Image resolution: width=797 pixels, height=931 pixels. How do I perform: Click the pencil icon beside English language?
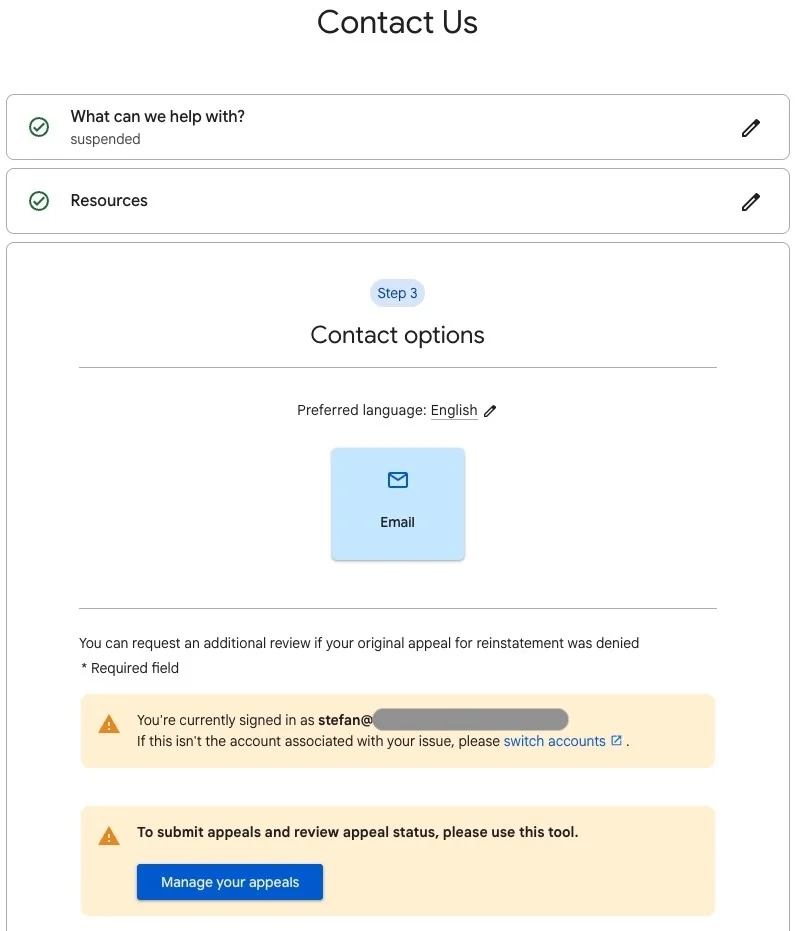490,411
